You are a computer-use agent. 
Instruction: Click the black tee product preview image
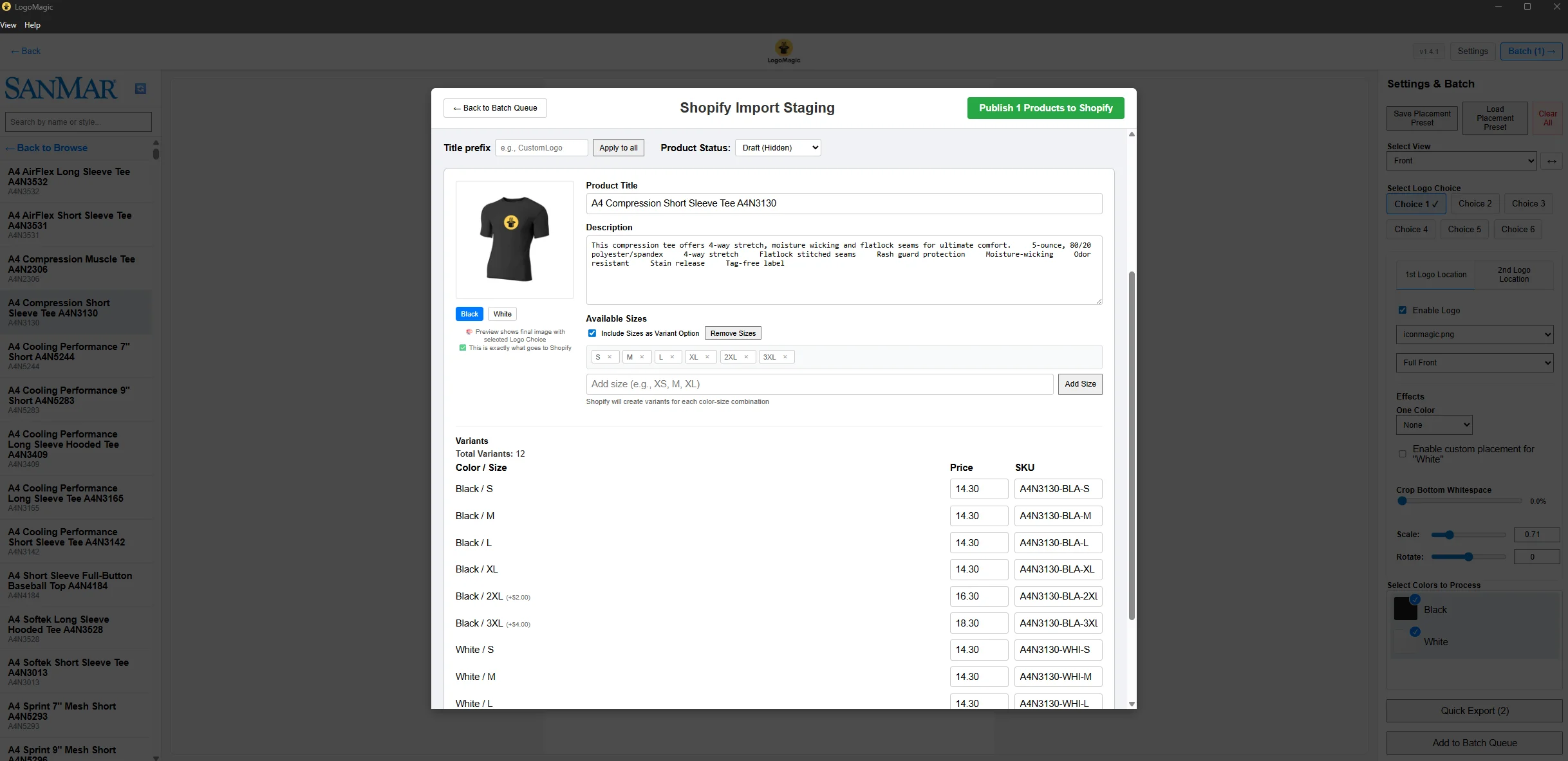tap(514, 239)
